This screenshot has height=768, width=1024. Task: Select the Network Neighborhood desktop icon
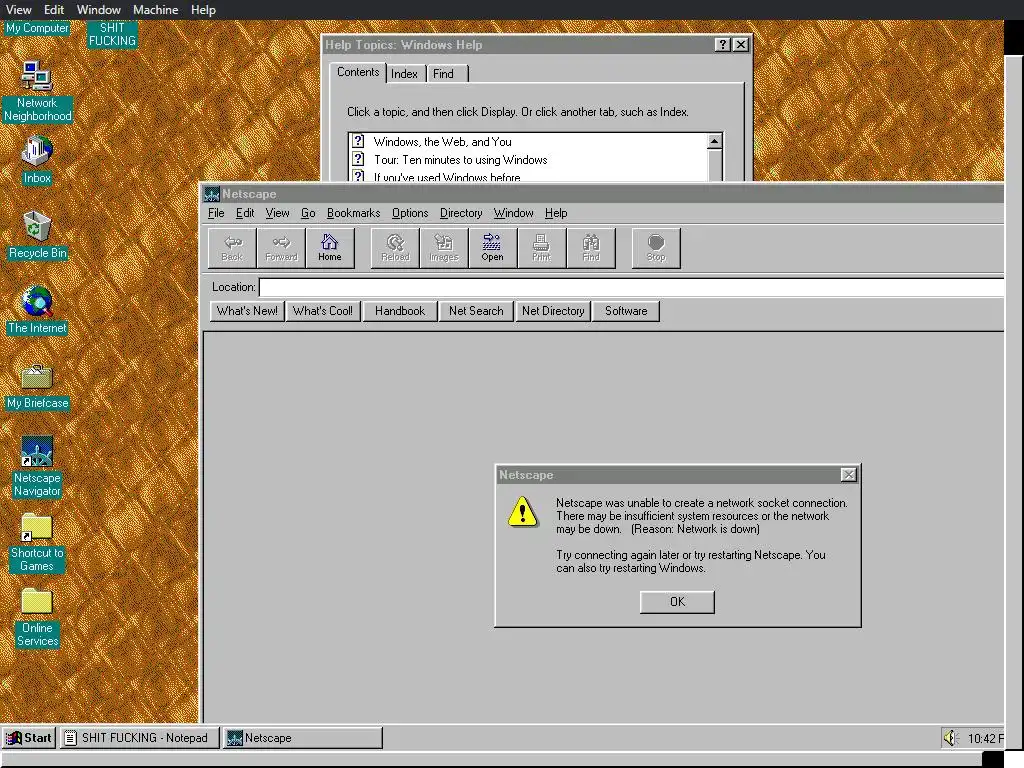pos(37,91)
